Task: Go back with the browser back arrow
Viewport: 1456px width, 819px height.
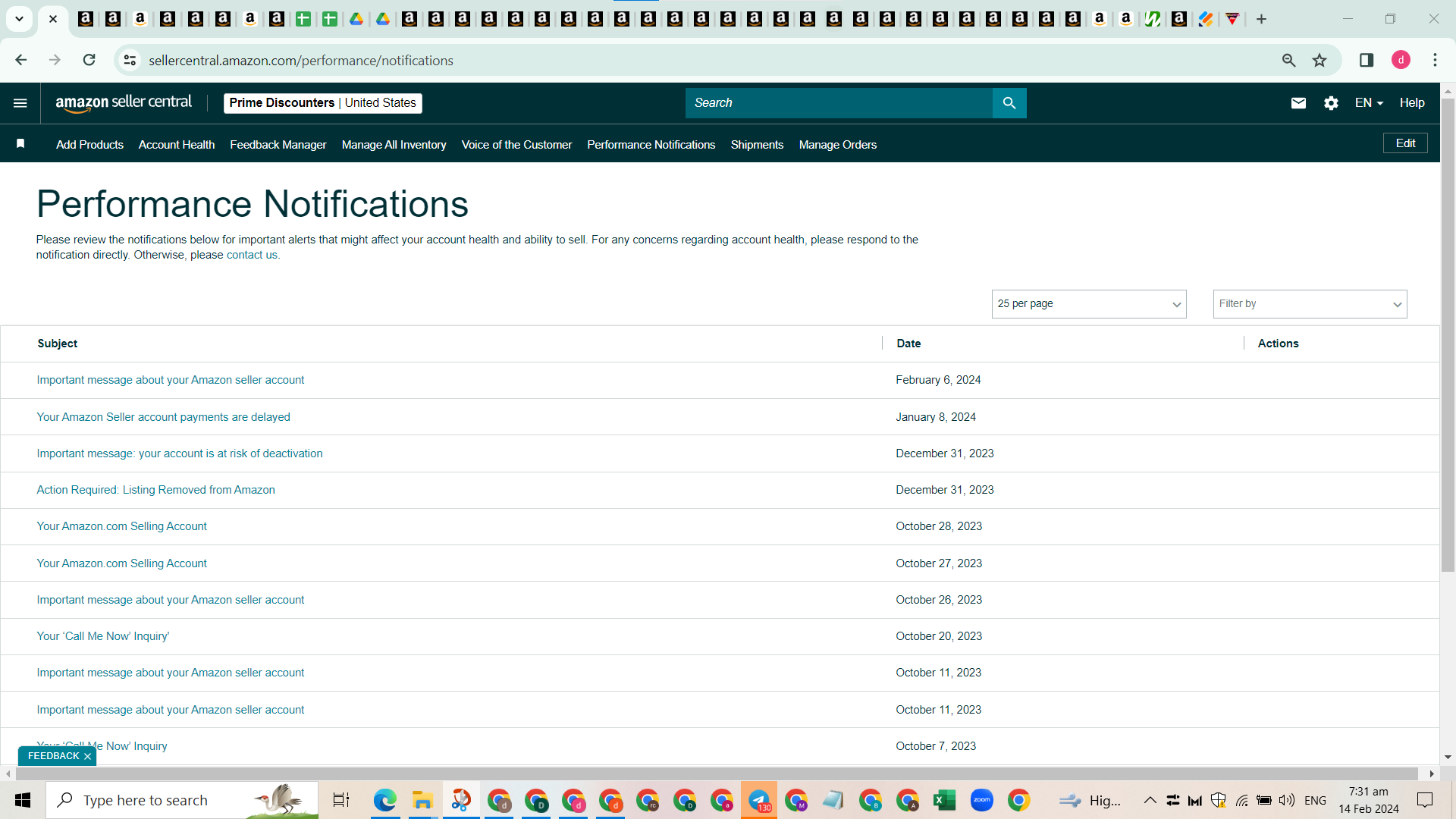Action: tap(20, 60)
